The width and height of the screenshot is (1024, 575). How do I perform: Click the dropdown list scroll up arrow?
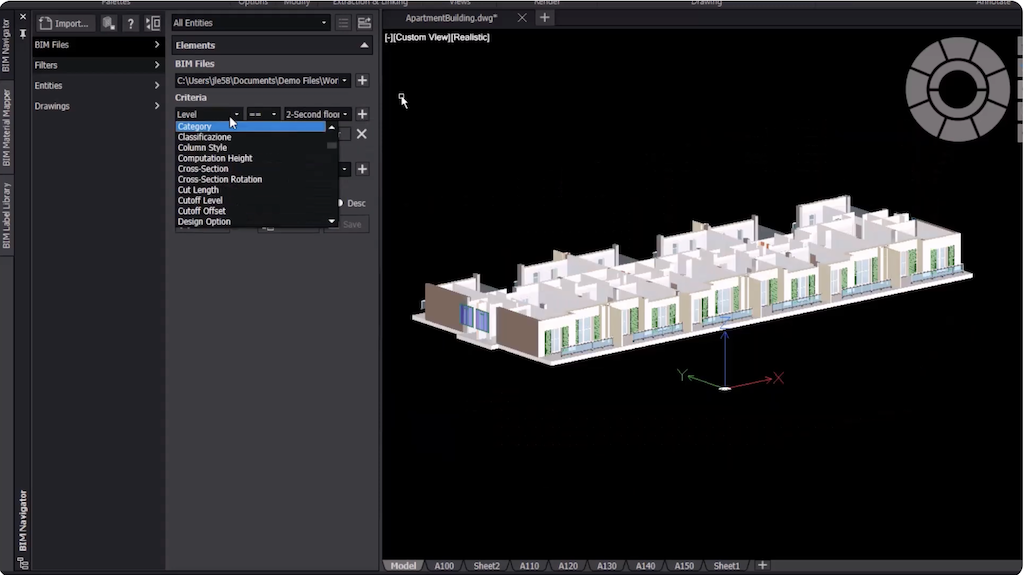point(332,127)
